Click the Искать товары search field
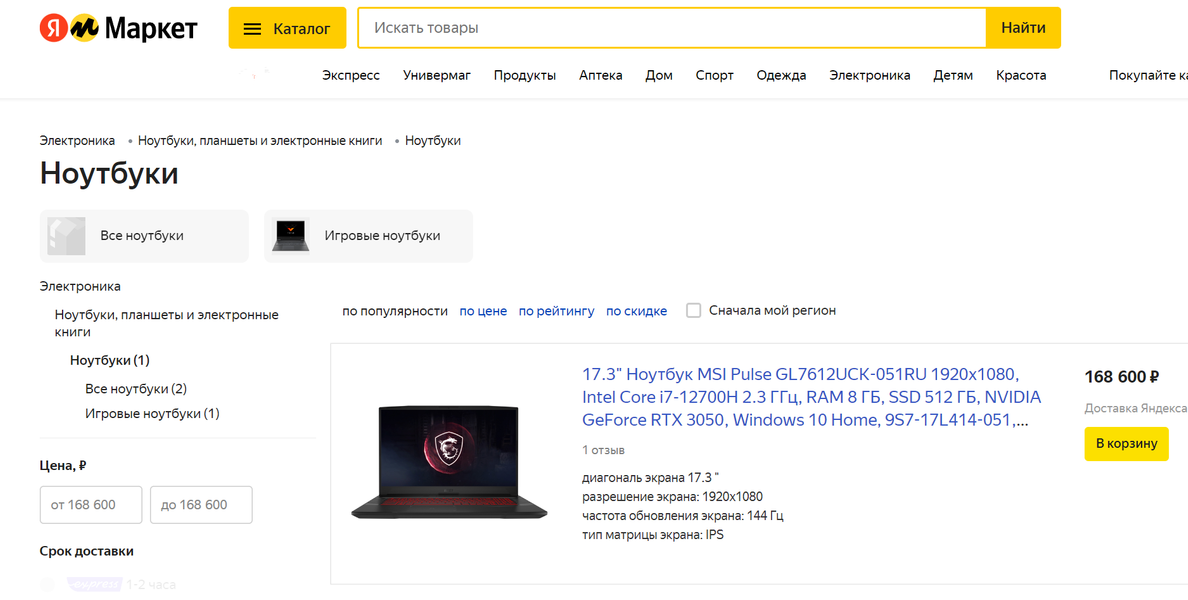 [x=672, y=28]
